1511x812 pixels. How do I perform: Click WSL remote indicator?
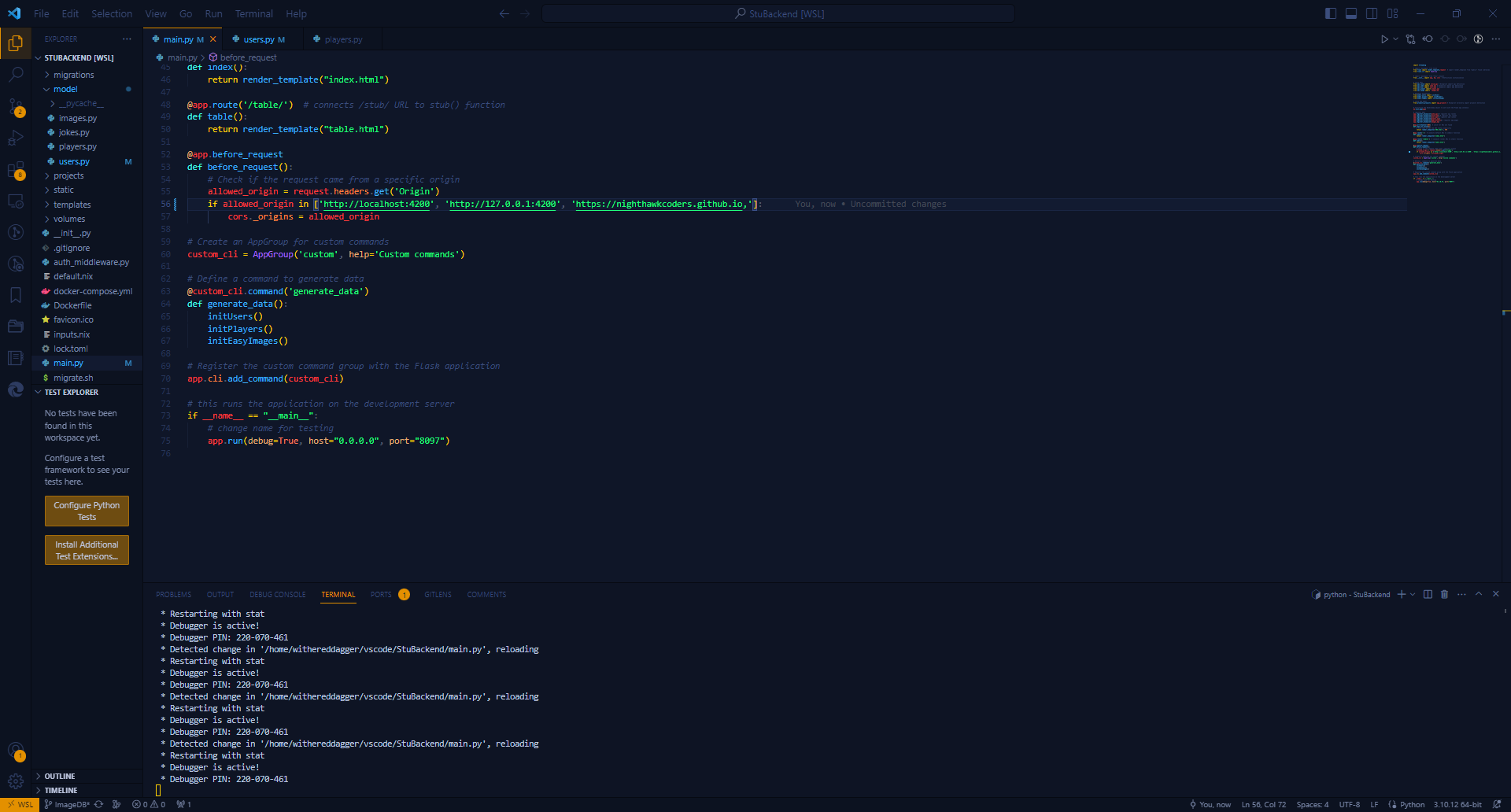(20, 804)
